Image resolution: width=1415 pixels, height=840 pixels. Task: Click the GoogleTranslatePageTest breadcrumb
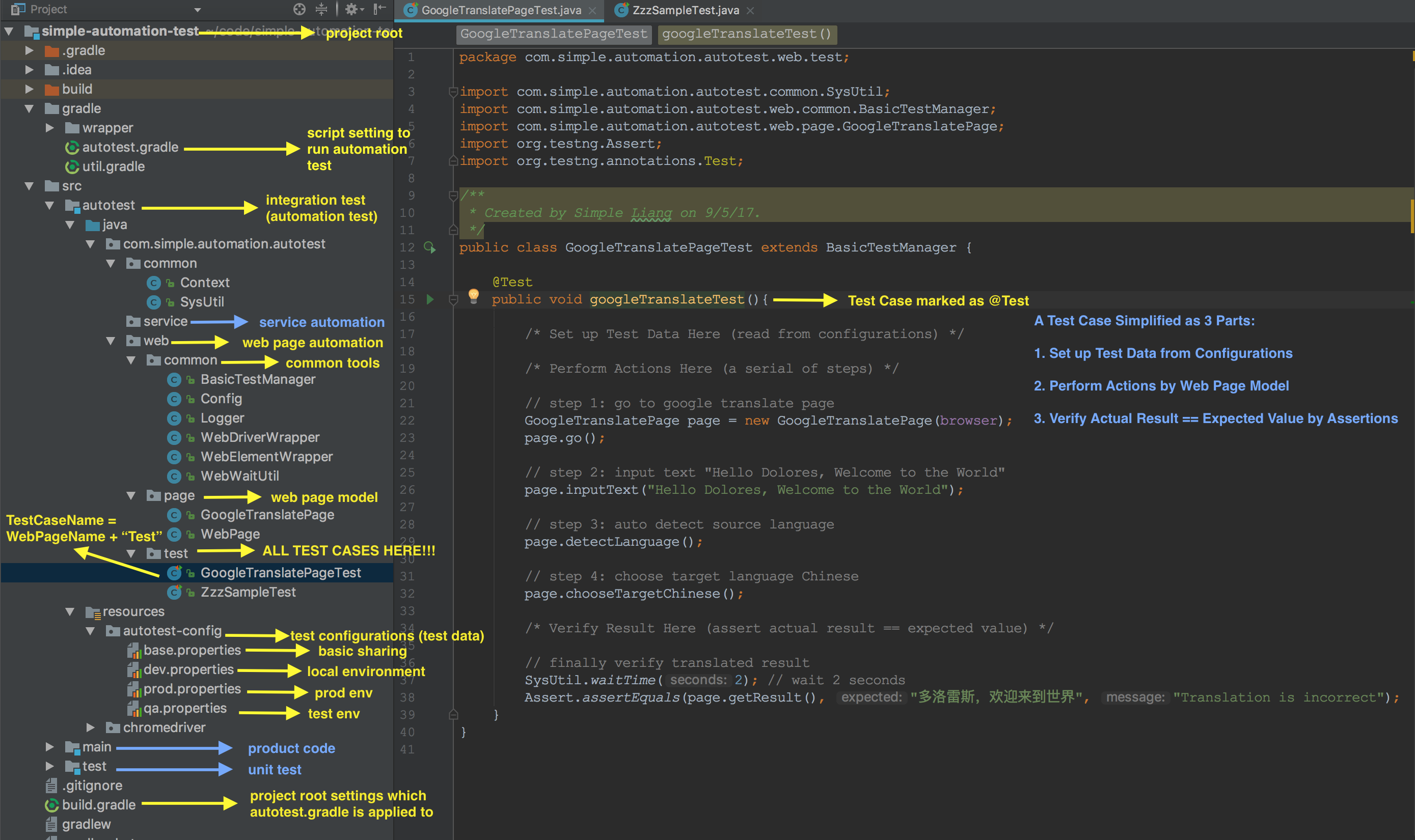point(553,34)
